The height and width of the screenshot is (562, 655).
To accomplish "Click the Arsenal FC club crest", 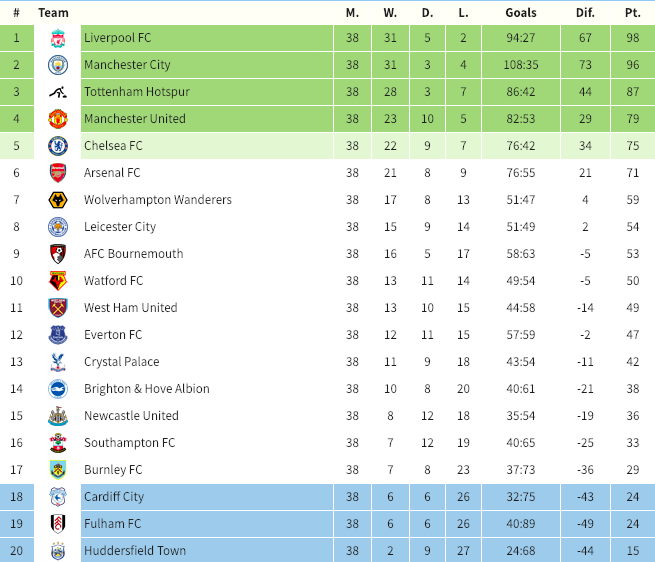I will 57,173.
